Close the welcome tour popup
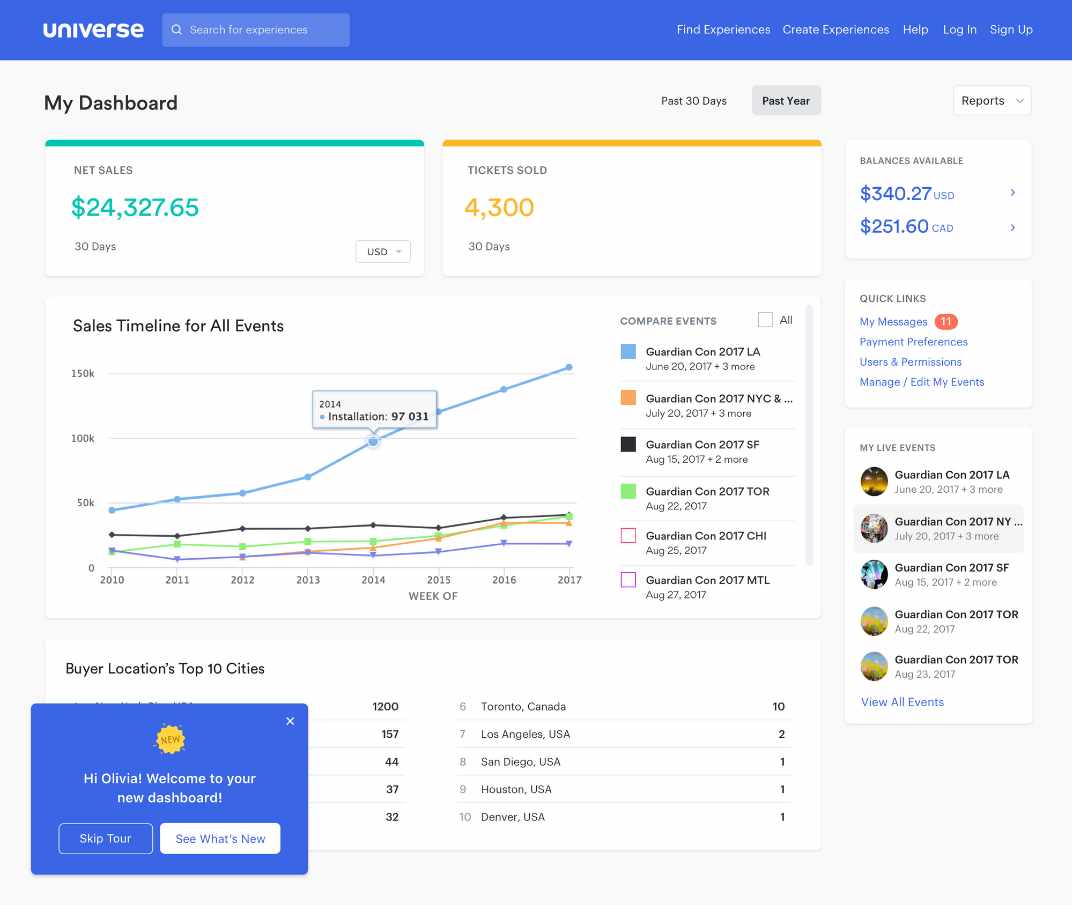 (290, 721)
